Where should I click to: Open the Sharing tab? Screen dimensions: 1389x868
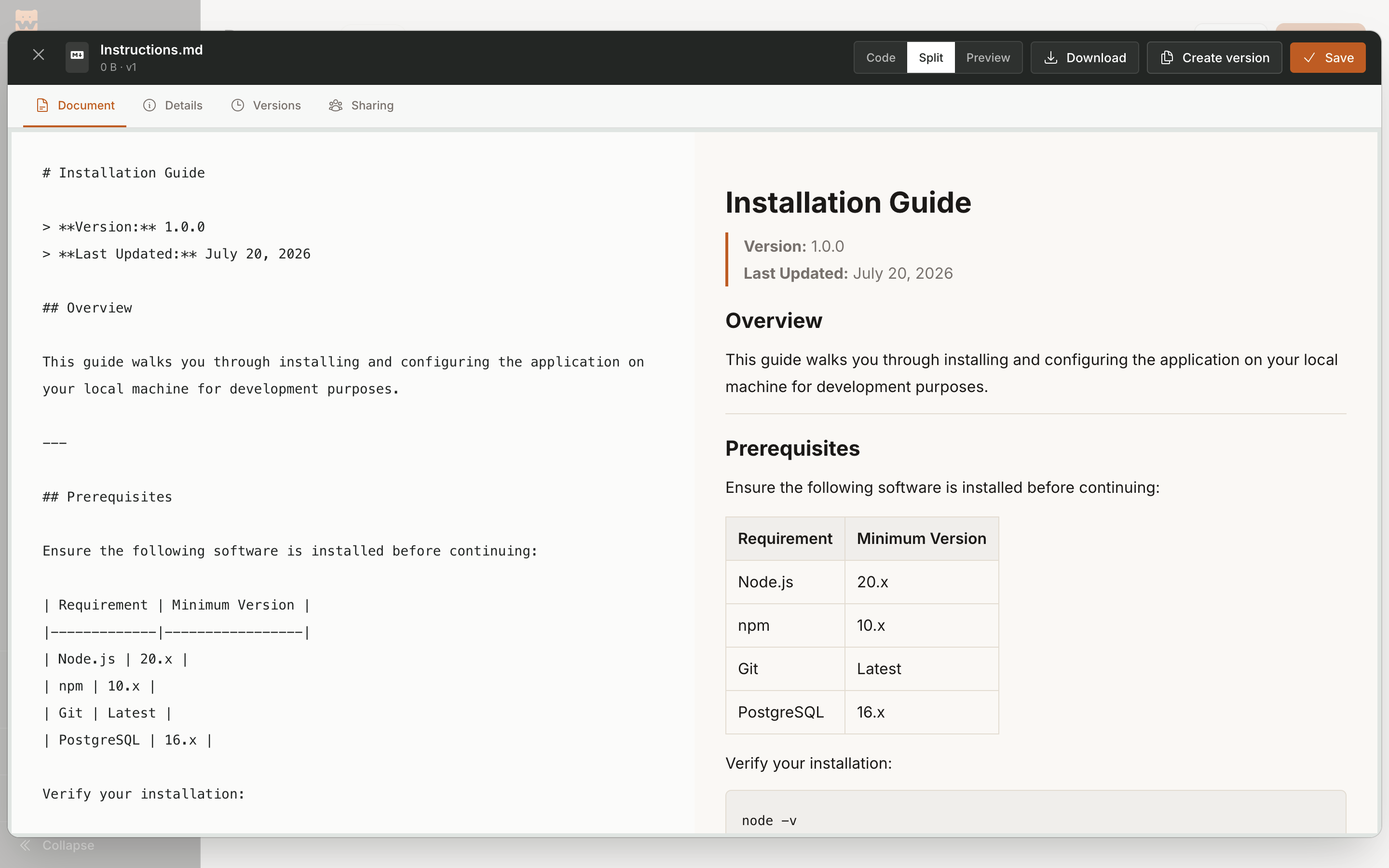point(361,106)
